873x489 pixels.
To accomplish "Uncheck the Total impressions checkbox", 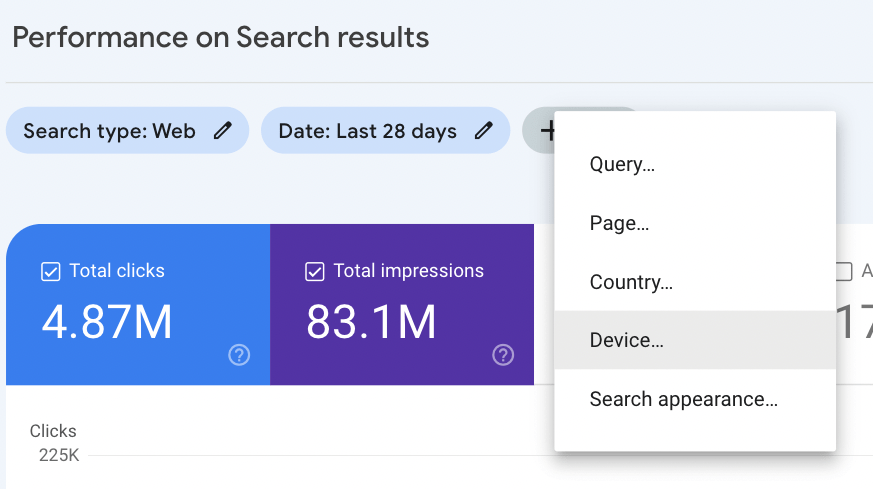I will [x=314, y=271].
